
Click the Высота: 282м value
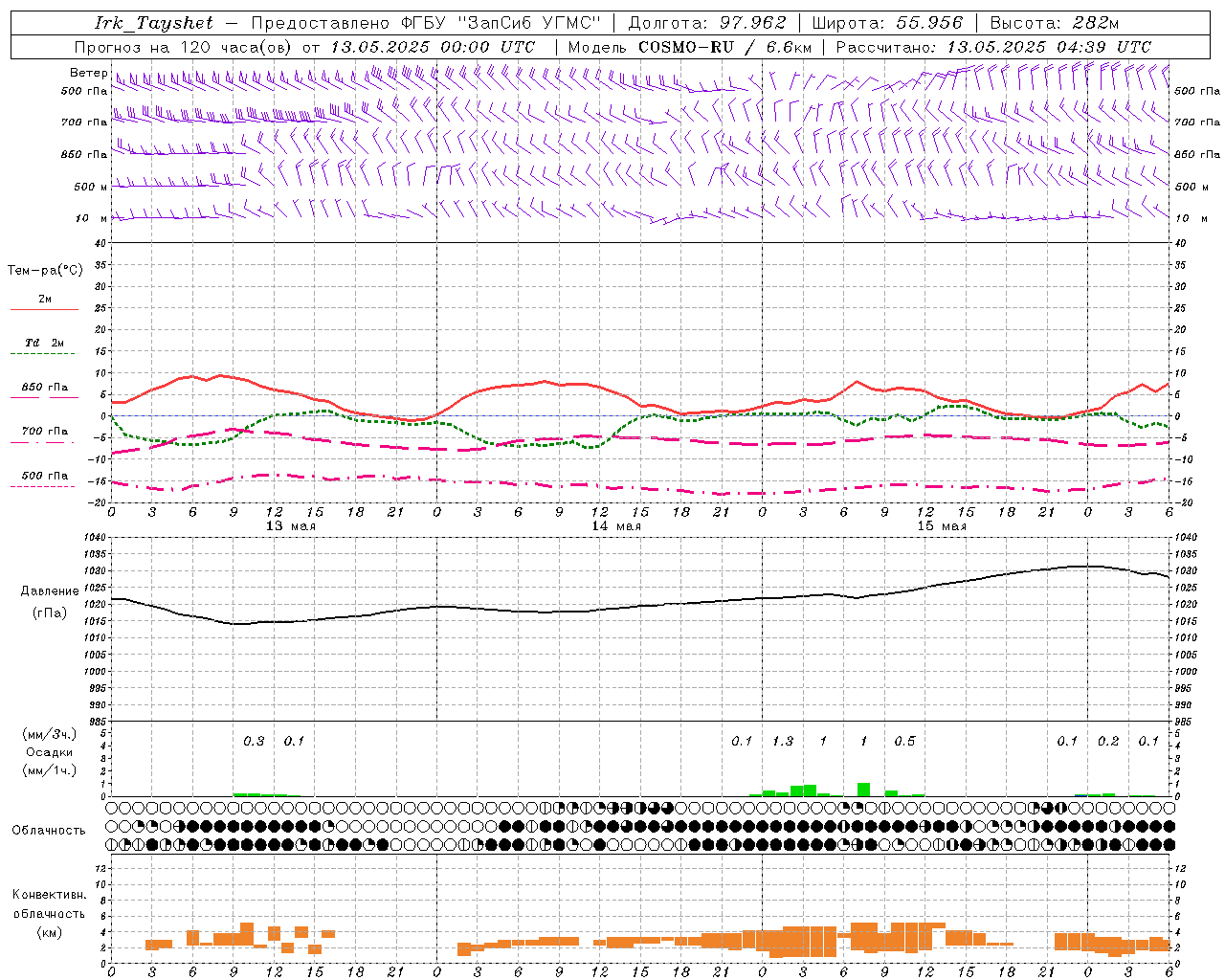tap(1055, 23)
